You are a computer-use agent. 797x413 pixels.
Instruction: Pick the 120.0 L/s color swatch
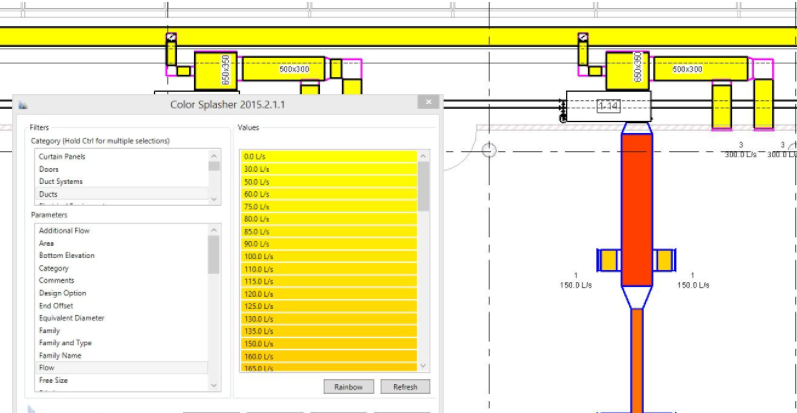[x=329, y=294]
